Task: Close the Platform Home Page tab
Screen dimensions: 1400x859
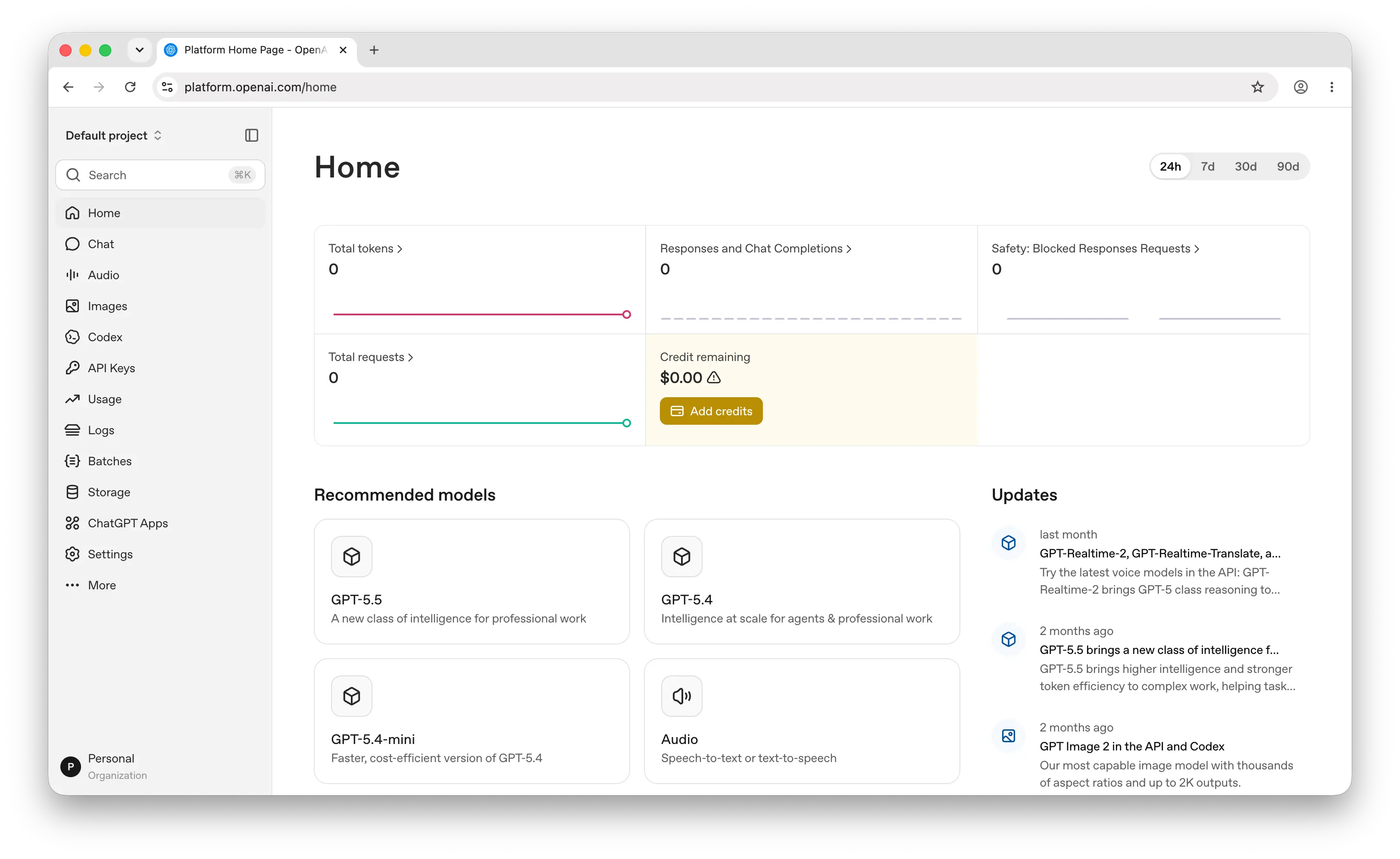Action: pyautogui.click(x=343, y=50)
